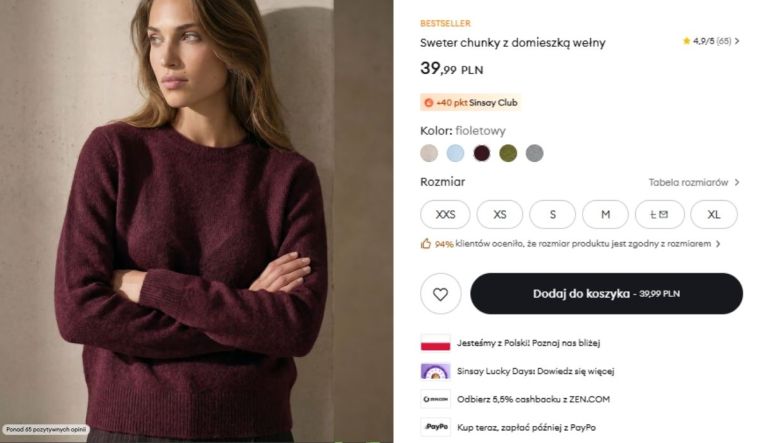
Task: Add to cart with Dodaj do koszyka
Action: 606,294
